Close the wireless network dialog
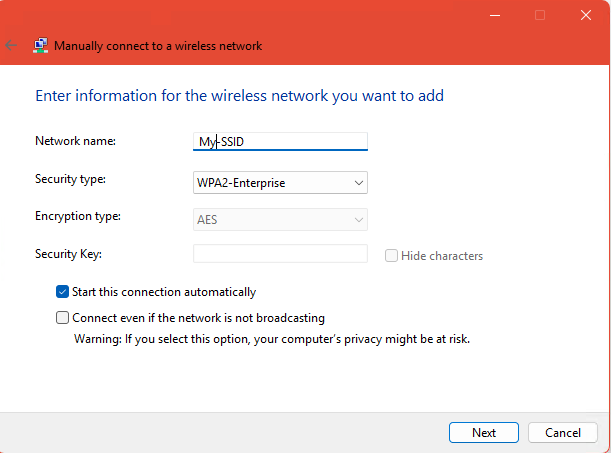This screenshot has width=611, height=453. (585, 15)
